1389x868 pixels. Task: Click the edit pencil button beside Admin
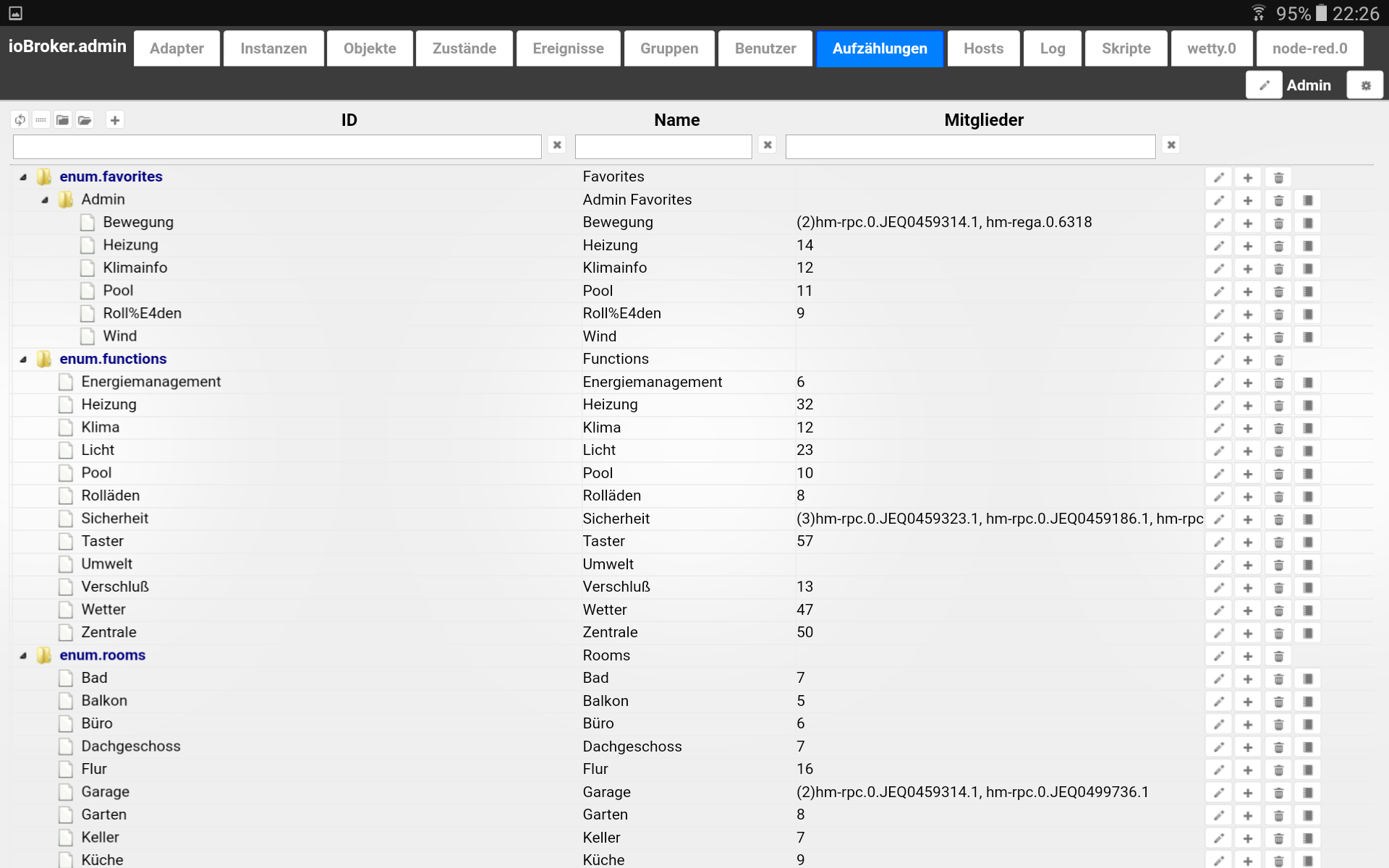tap(1264, 85)
